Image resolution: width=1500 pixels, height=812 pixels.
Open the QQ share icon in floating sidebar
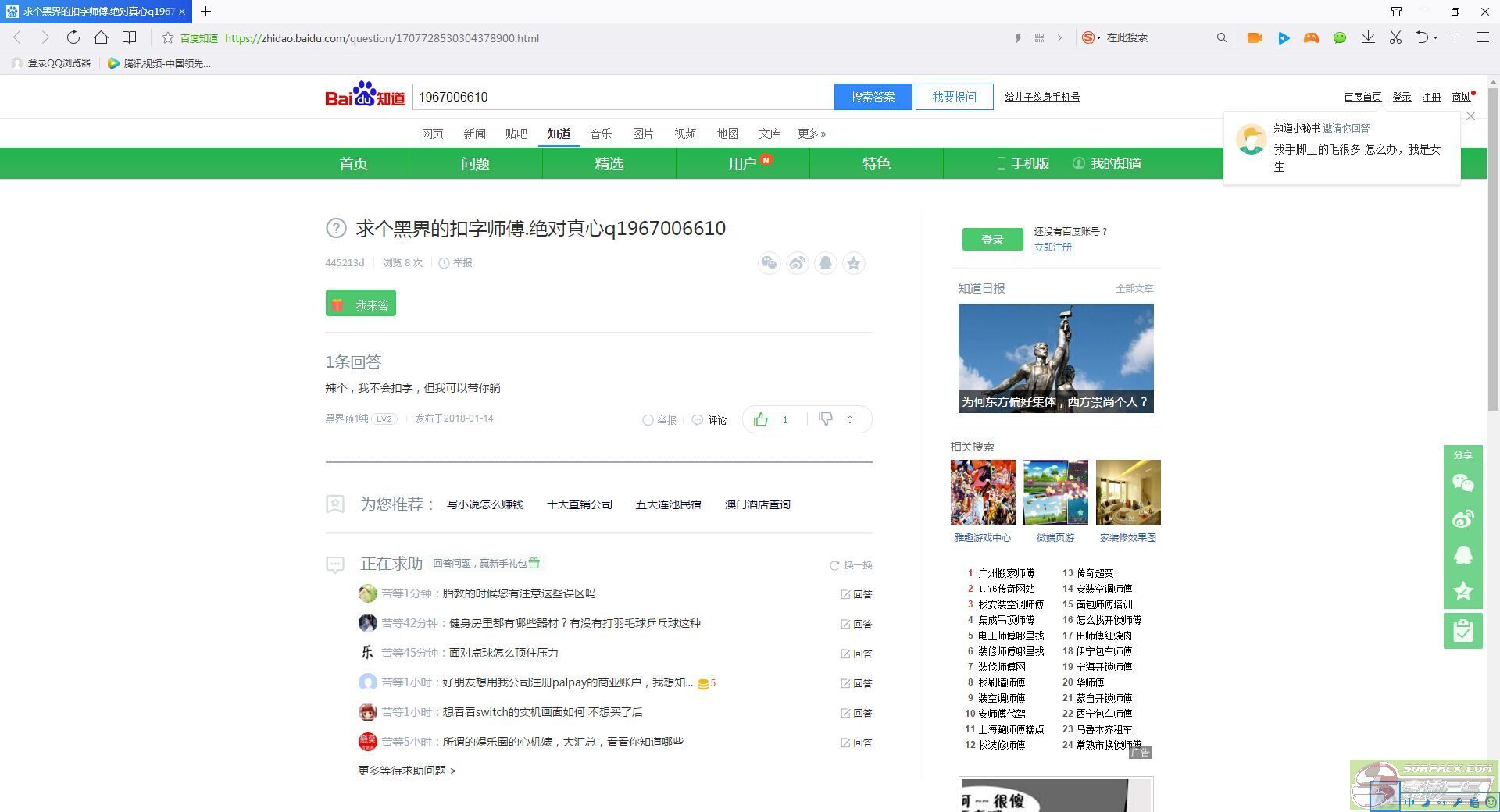click(1462, 554)
